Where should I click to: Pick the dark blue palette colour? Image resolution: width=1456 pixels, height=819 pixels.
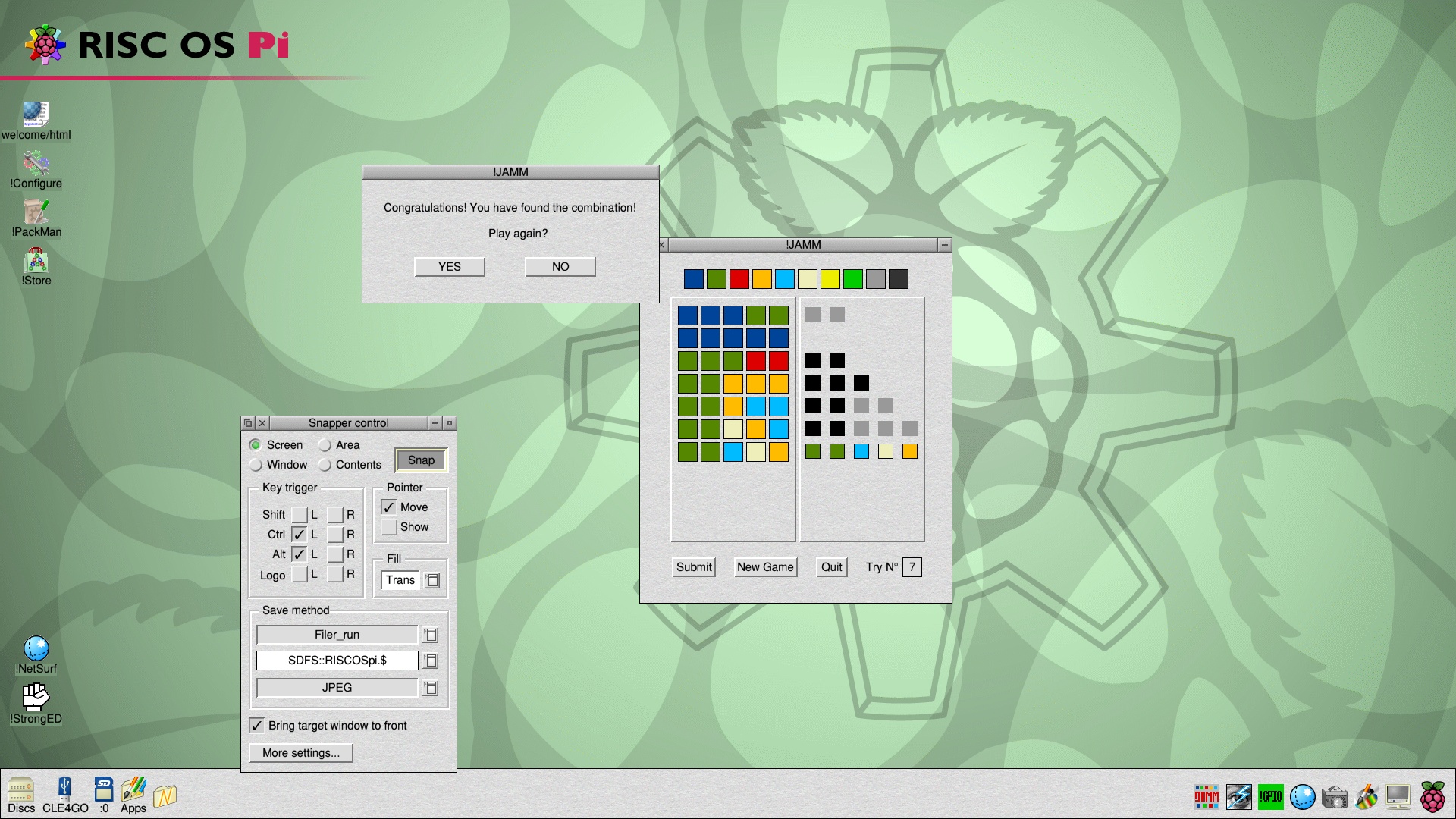click(x=694, y=279)
